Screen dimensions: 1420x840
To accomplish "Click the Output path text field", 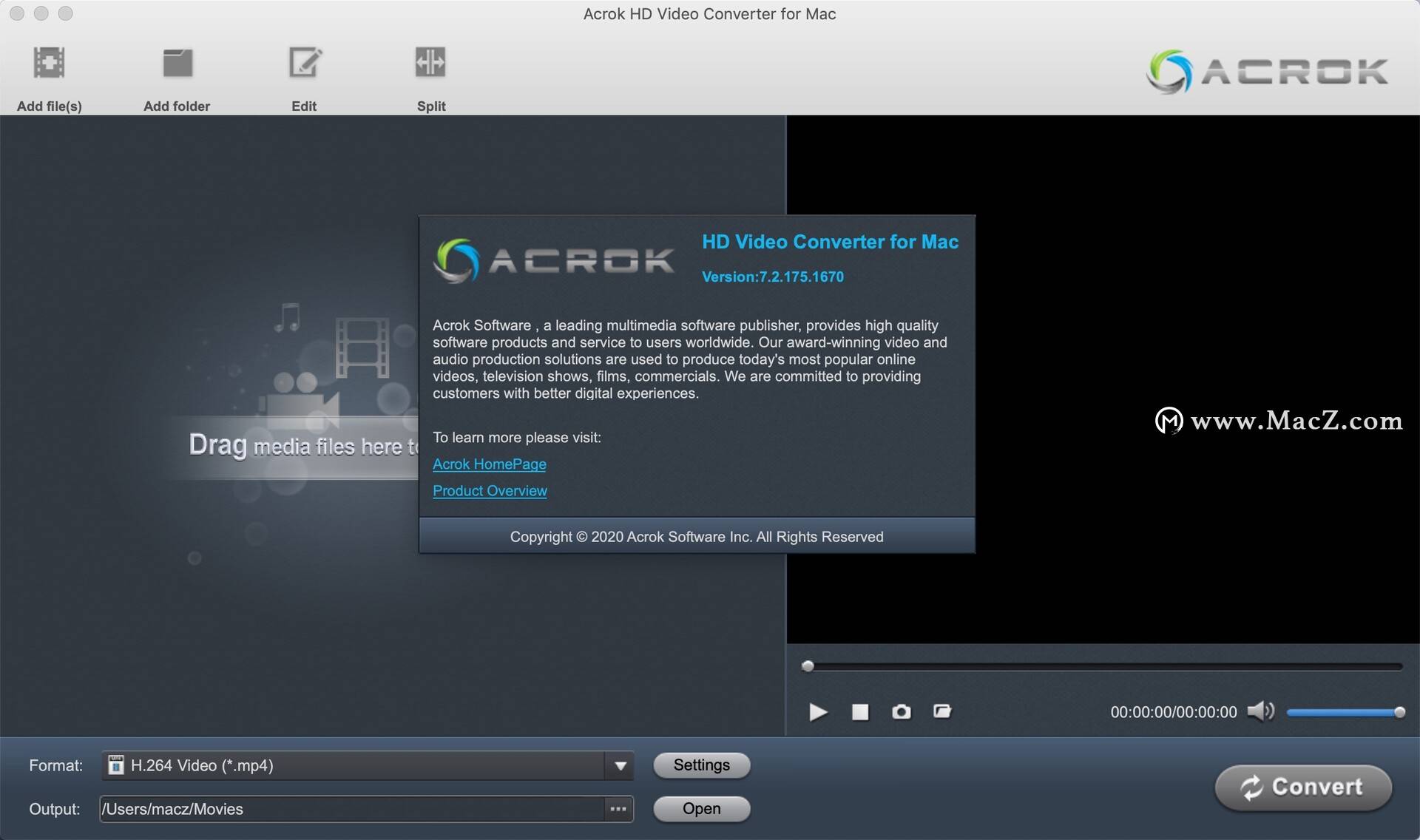I will pyautogui.click(x=351, y=809).
